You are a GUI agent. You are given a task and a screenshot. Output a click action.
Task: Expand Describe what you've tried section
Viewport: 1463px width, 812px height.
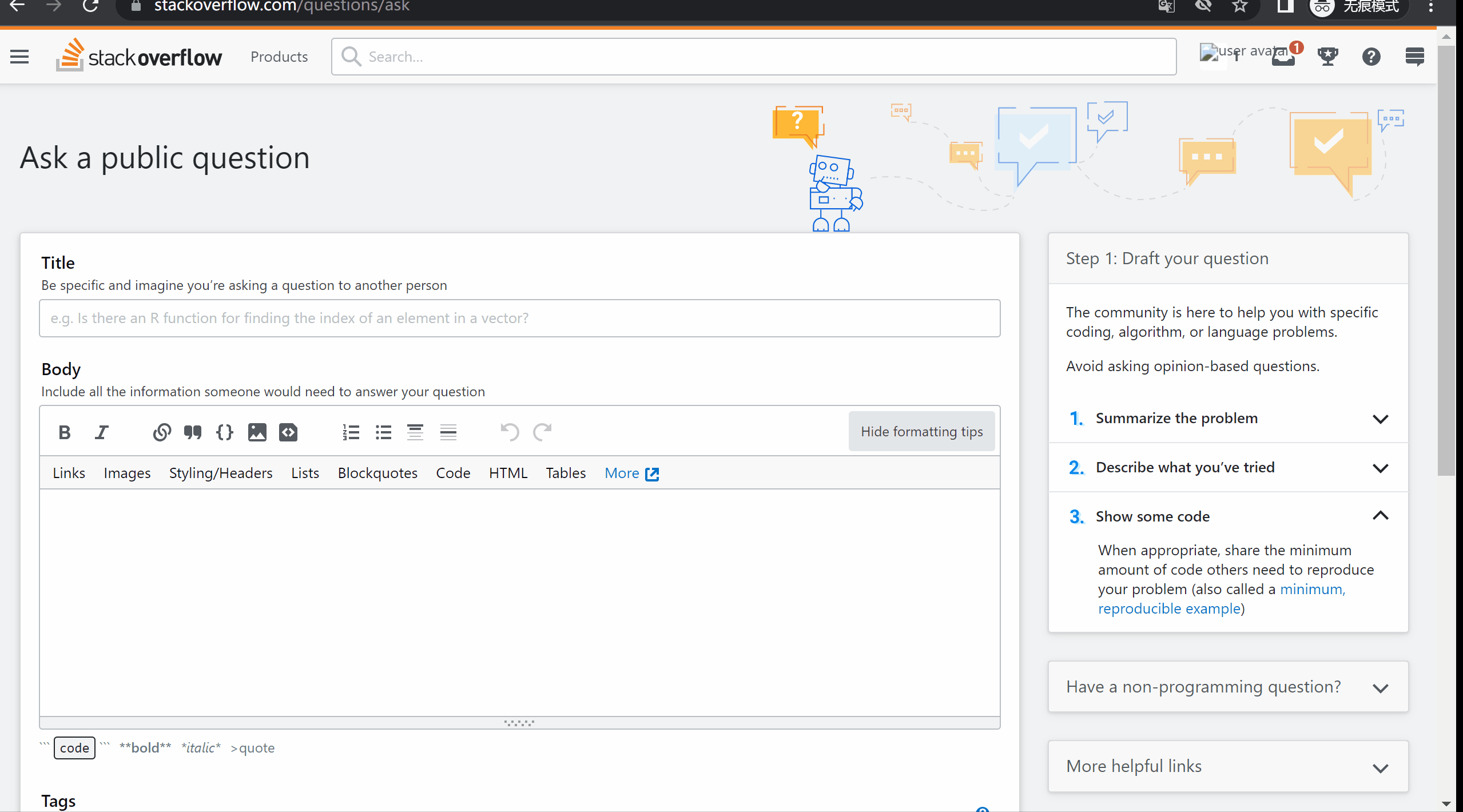[1228, 468]
